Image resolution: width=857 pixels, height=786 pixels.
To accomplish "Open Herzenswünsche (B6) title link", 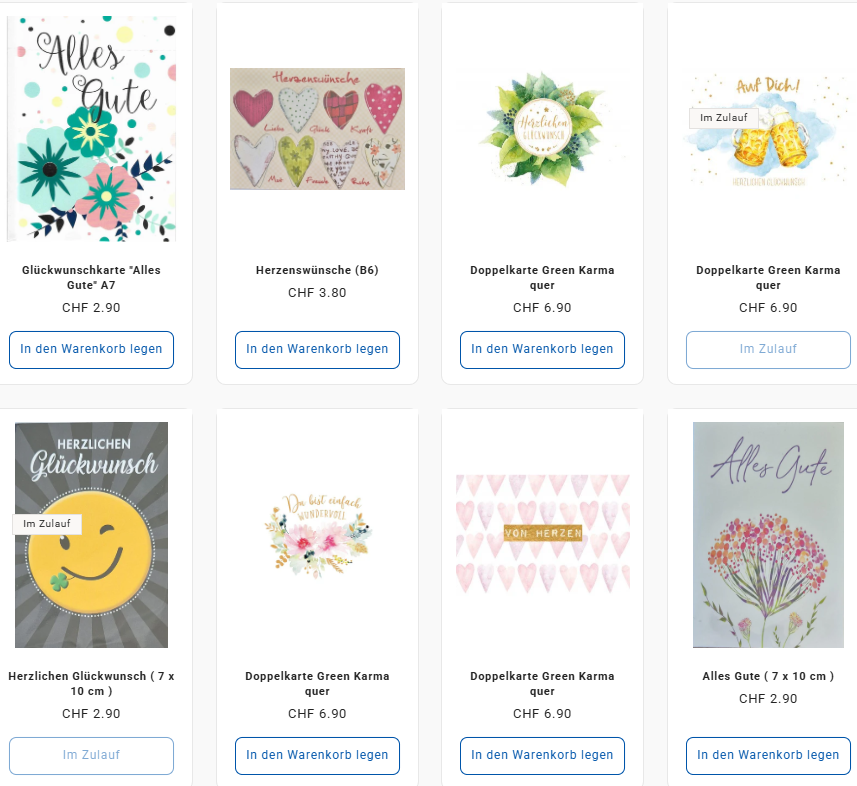I will pos(317,270).
